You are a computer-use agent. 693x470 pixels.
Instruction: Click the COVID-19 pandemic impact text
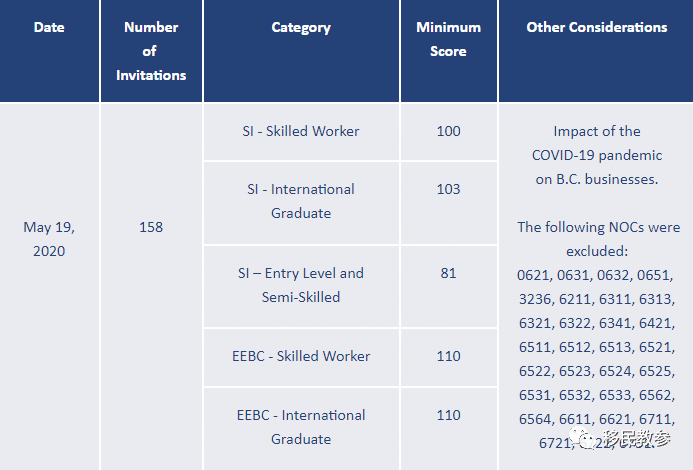[596, 155]
